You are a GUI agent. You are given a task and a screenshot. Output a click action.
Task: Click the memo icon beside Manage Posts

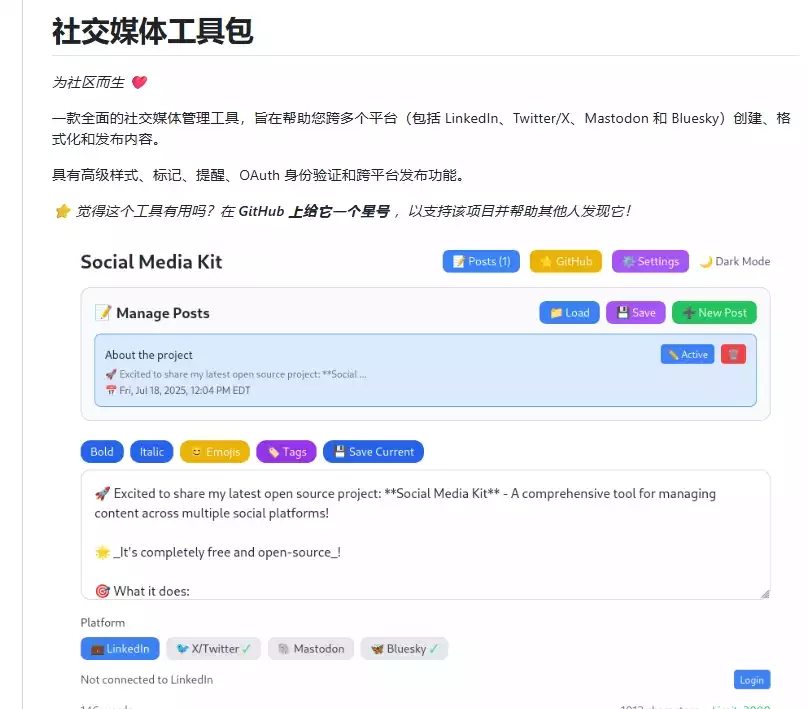[104, 313]
